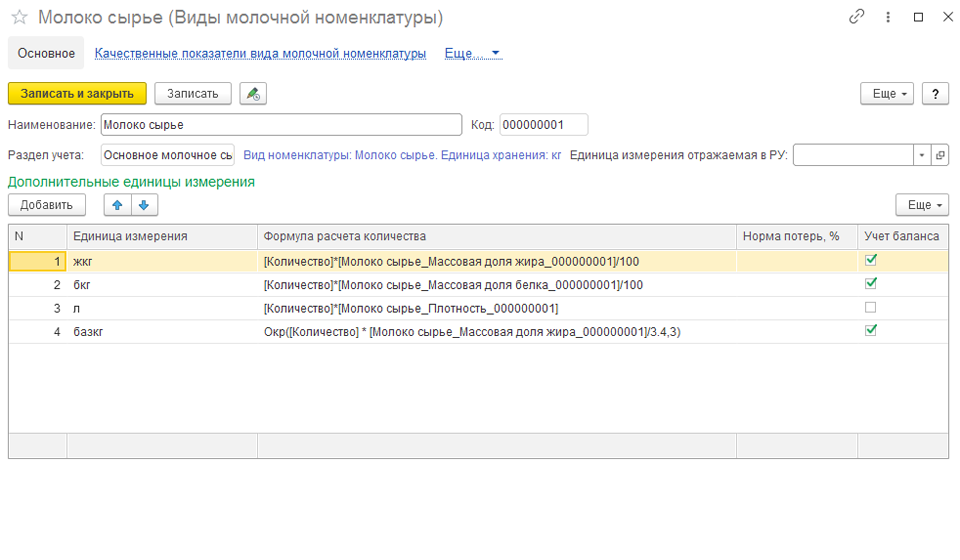Expand the Еще navigation dropdown link
Viewport: 960px width, 560px height.
point(473,53)
